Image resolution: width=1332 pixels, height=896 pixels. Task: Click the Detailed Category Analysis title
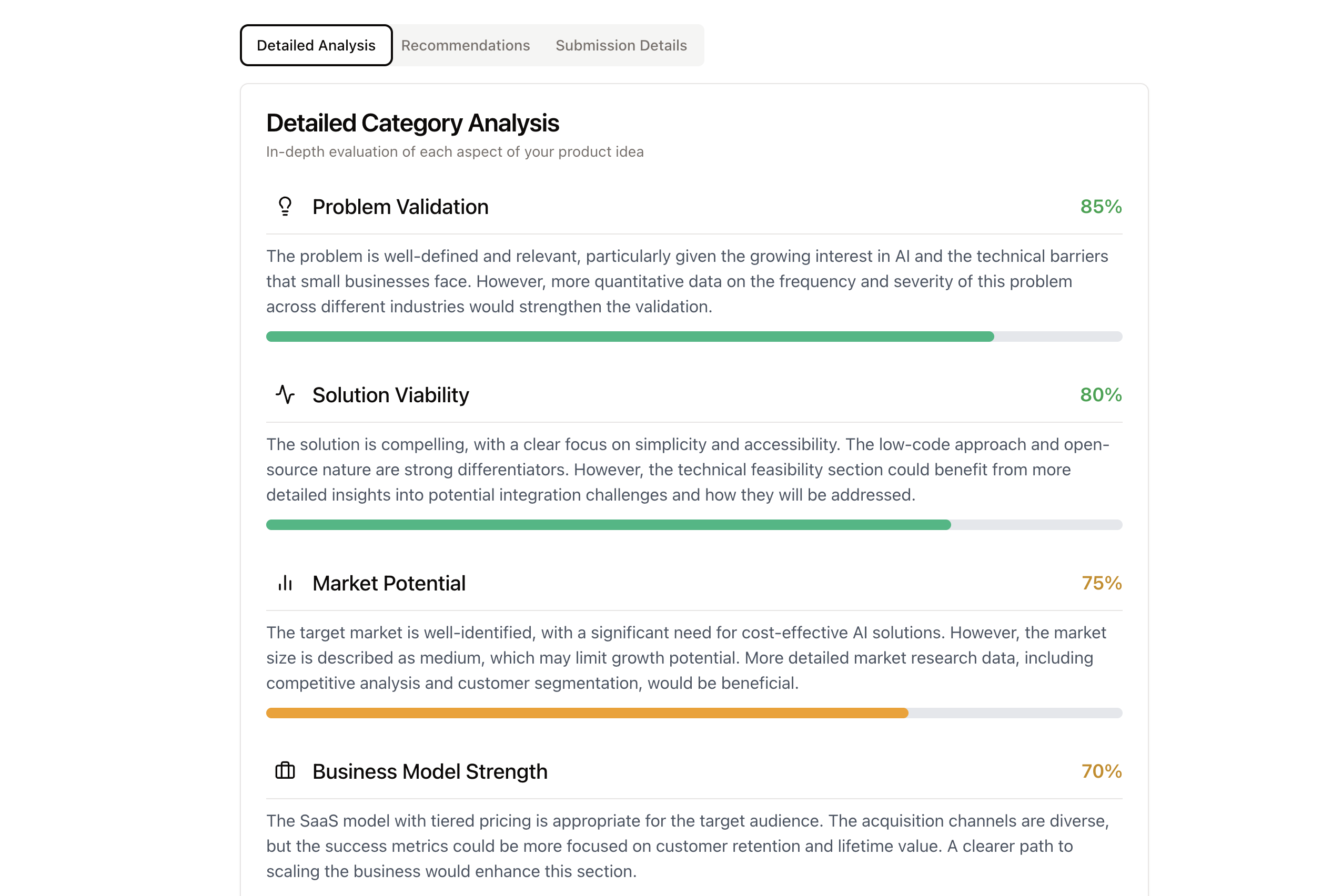[x=412, y=123]
